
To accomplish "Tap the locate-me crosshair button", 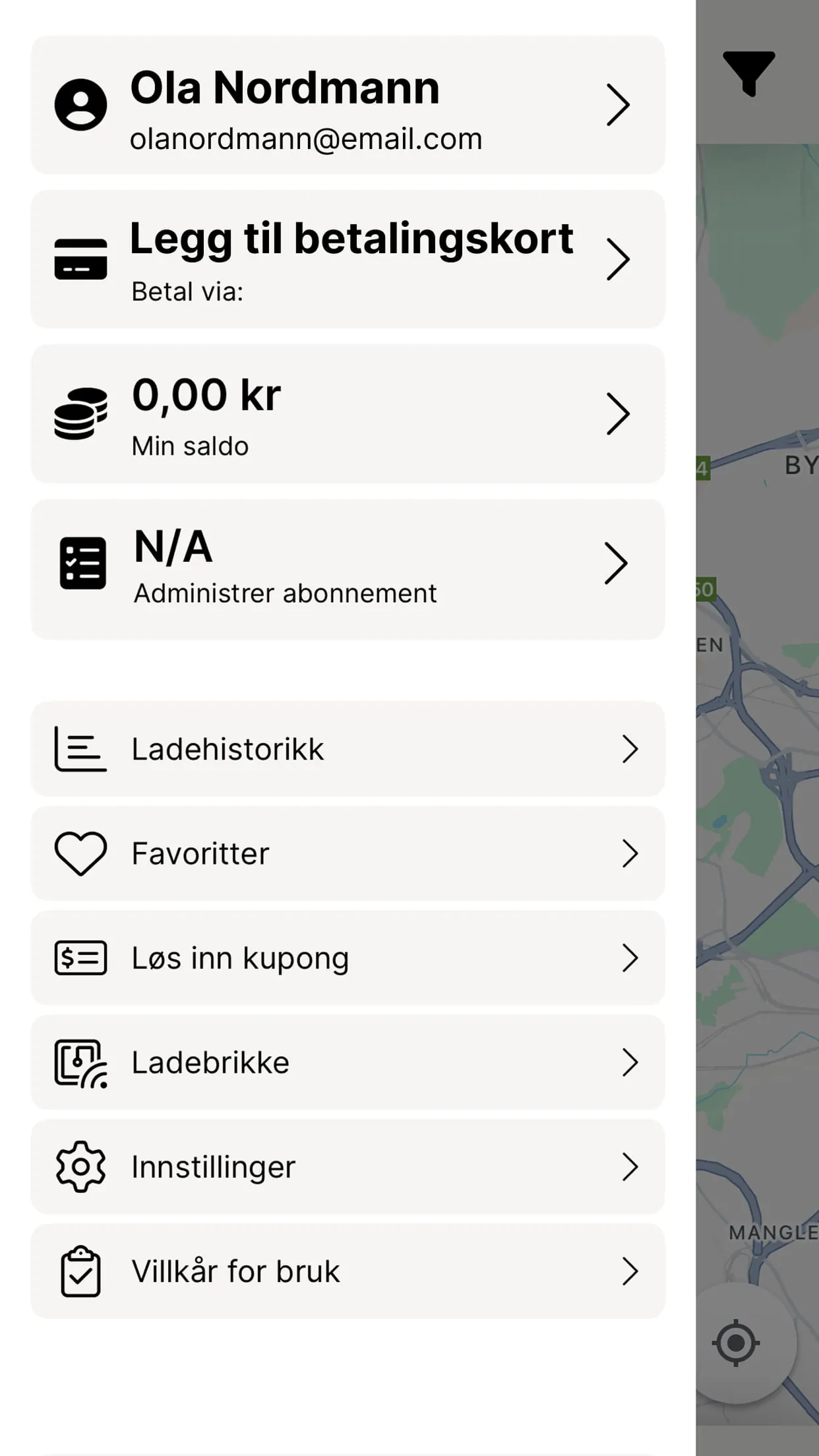I will (735, 1343).
